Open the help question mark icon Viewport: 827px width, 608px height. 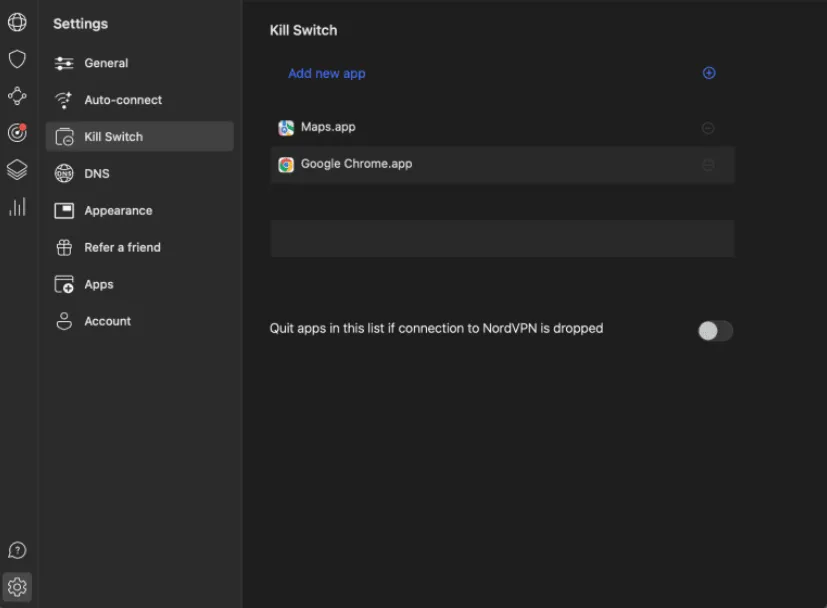[17, 550]
